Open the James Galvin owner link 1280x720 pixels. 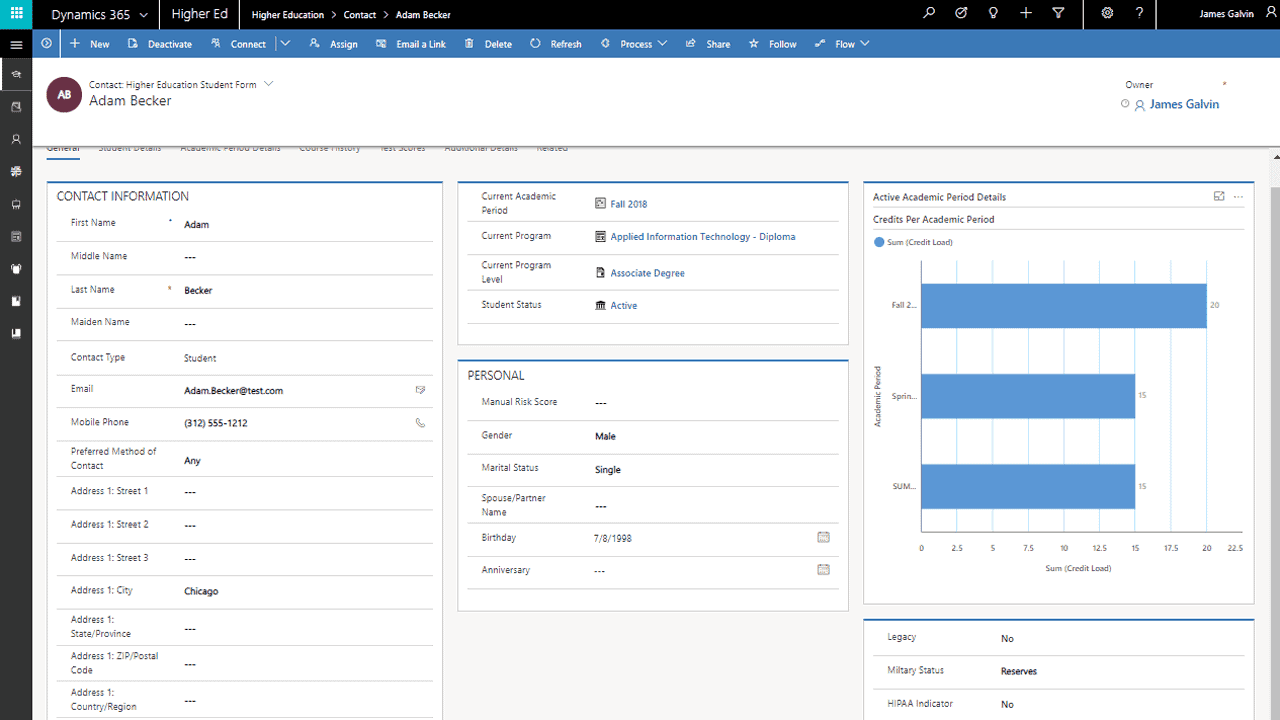[1184, 104]
